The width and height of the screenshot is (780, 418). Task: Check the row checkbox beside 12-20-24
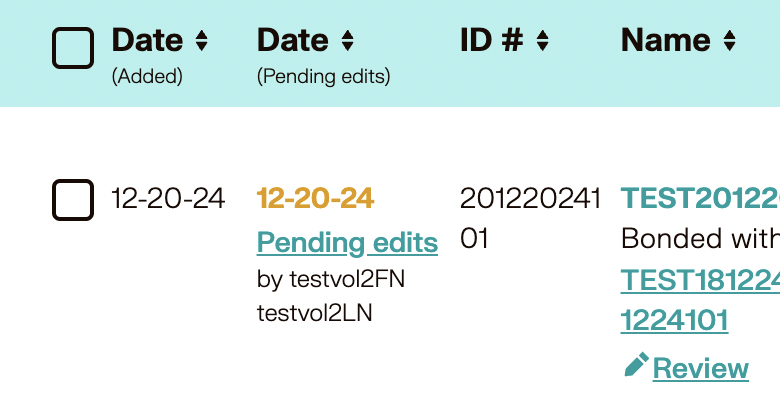click(73, 200)
